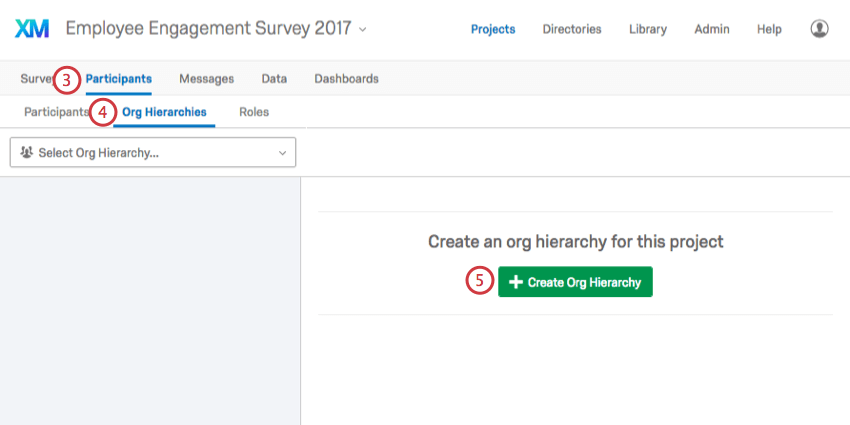
Task: Open the Directories navigation link
Action: [x=572, y=29]
